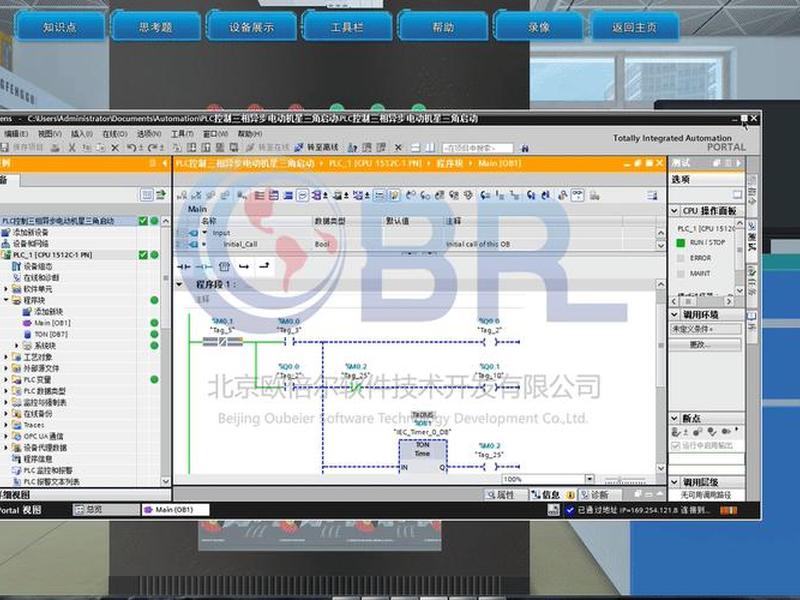Click the 添加新块 icon under 程序块
Viewport: 800px width, 600px height.
pos(27,312)
